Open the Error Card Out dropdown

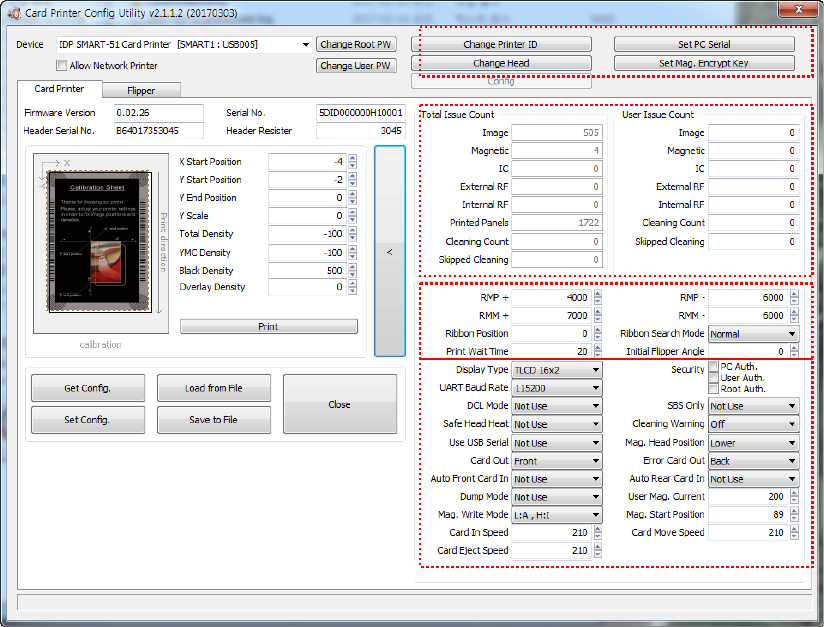tap(754, 461)
